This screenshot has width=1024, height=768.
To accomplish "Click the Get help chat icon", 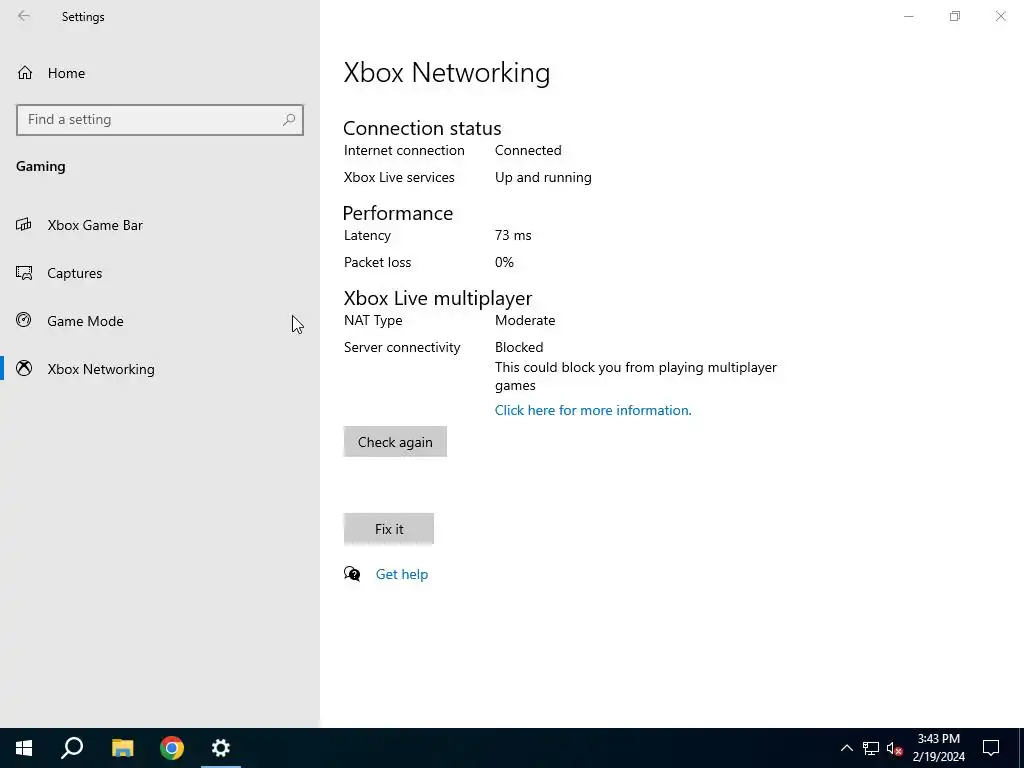I will click(352, 574).
